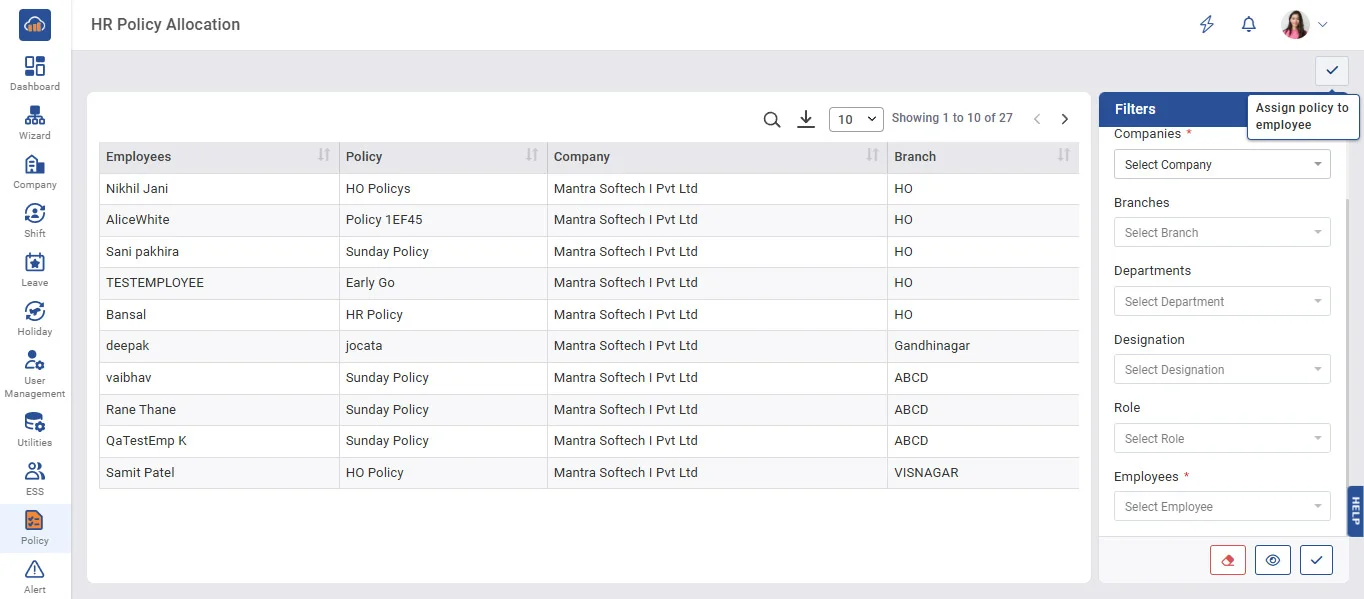
Task: Expand the Select Company dropdown
Action: (x=1221, y=165)
